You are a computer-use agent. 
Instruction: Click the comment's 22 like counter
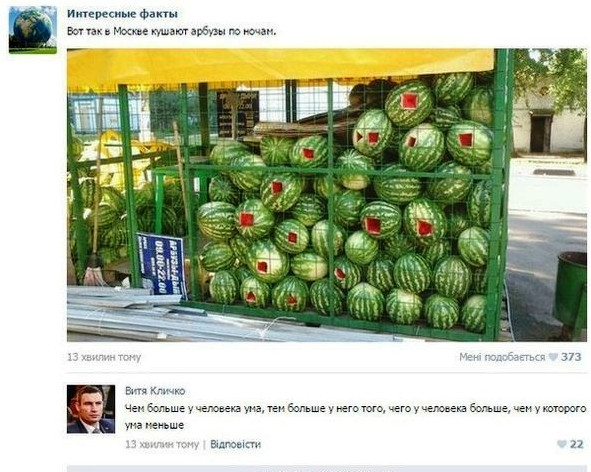(x=577, y=444)
